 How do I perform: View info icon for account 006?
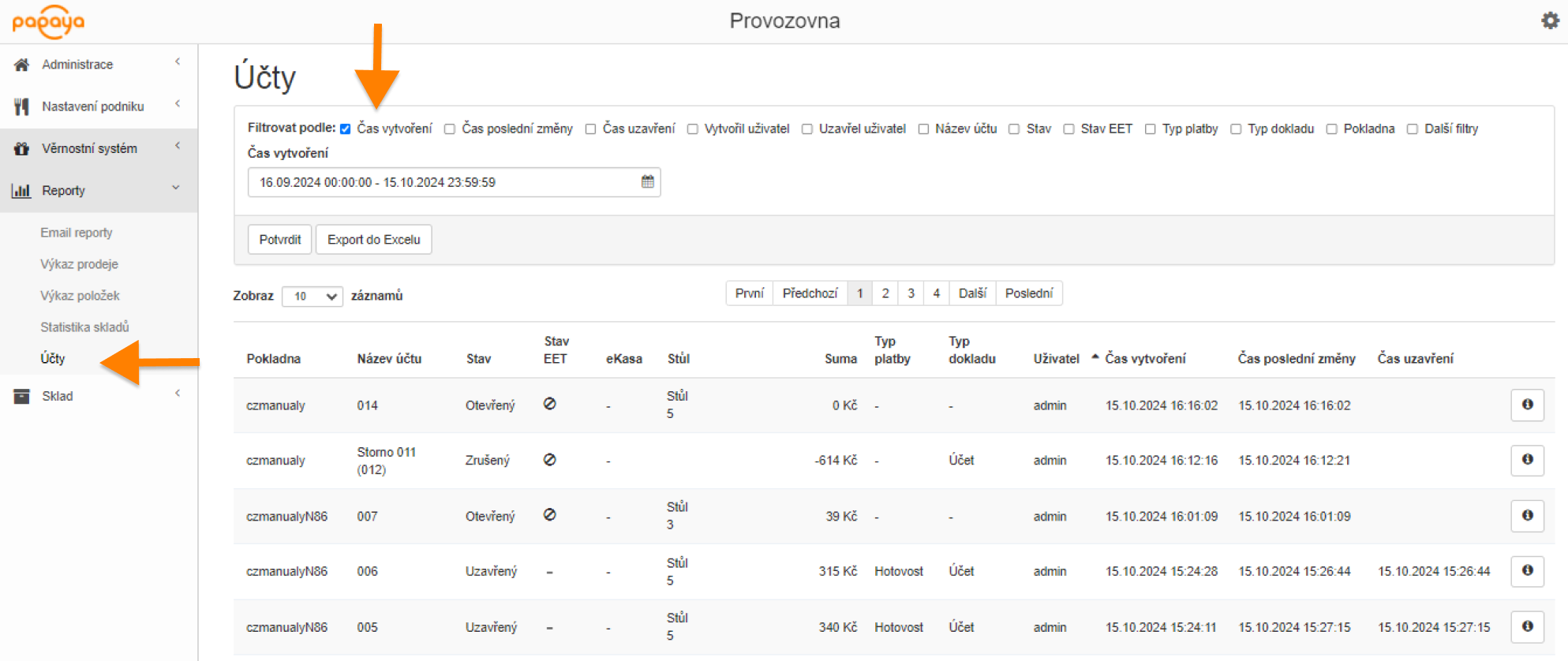(x=1527, y=571)
